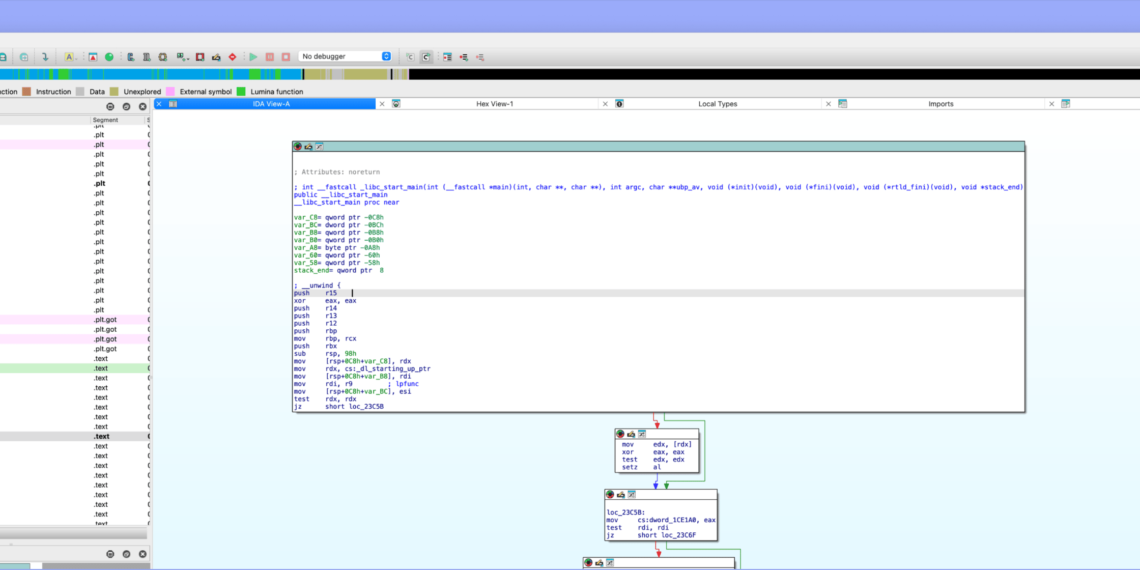1140x570 pixels.
Task: Close the IDA View-A tab
Action: [159, 104]
